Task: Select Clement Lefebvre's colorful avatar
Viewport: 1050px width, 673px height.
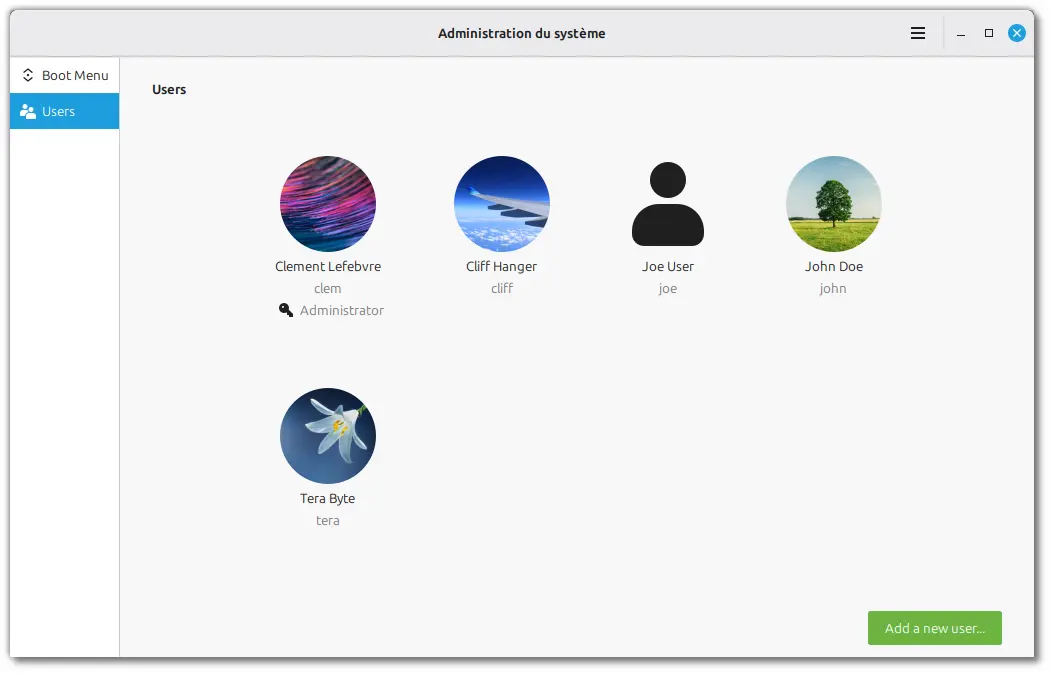Action: (327, 204)
